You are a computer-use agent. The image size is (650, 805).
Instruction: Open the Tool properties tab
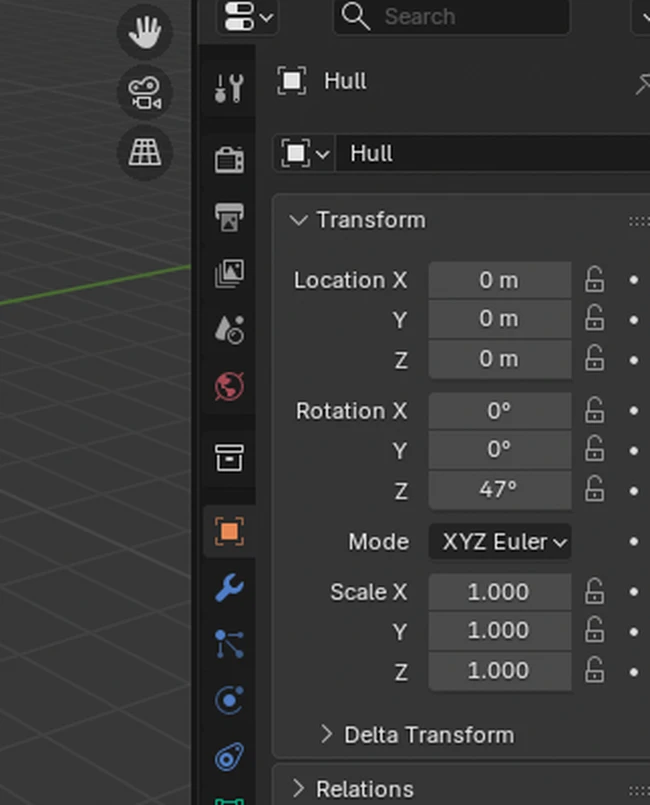pos(229,88)
